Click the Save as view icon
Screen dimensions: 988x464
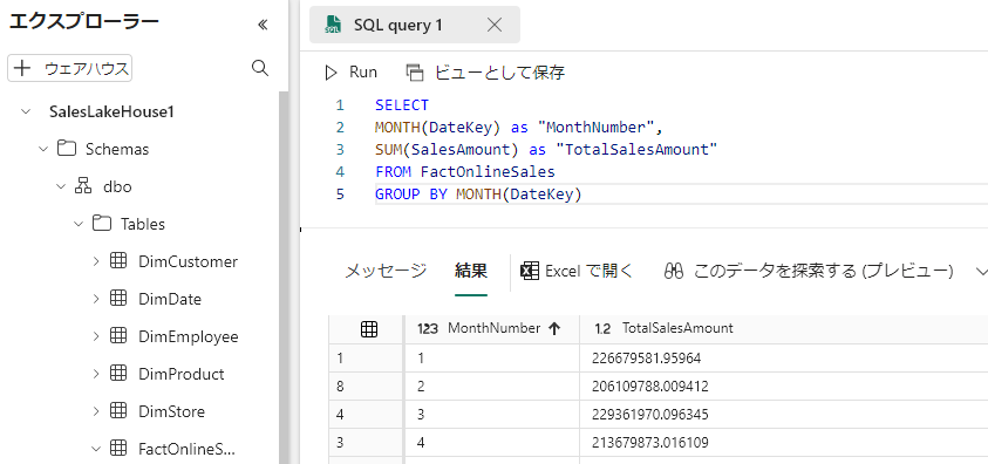pyautogui.click(x=415, y=72)
